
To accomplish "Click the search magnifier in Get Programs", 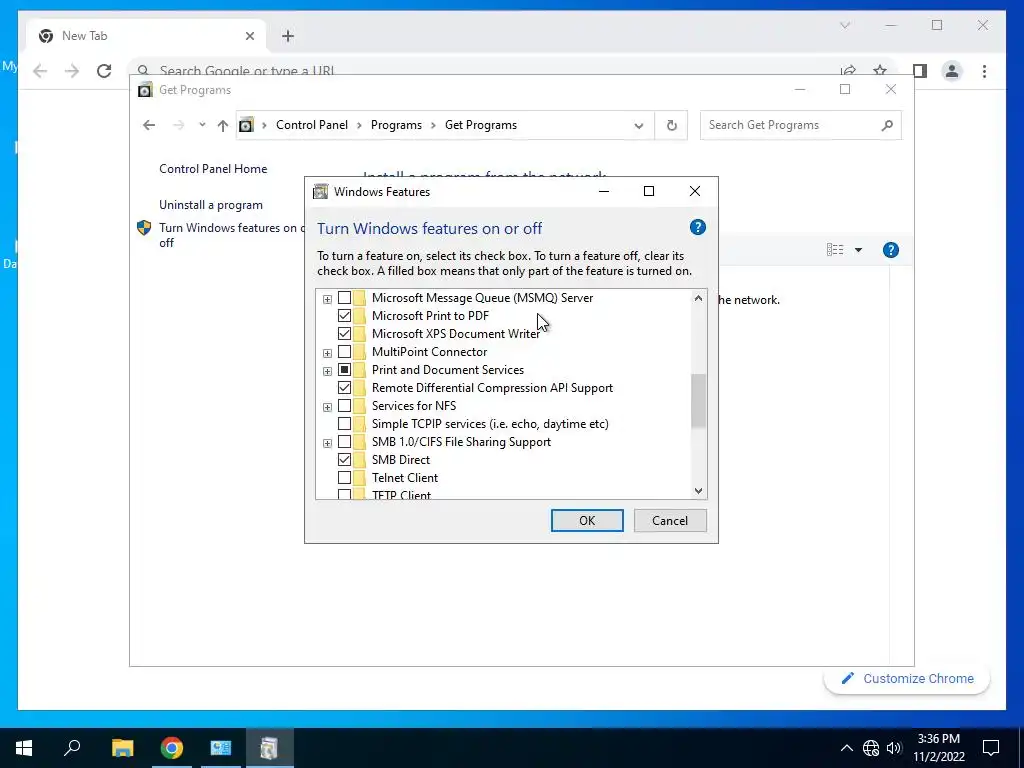I will click(887, 125).
